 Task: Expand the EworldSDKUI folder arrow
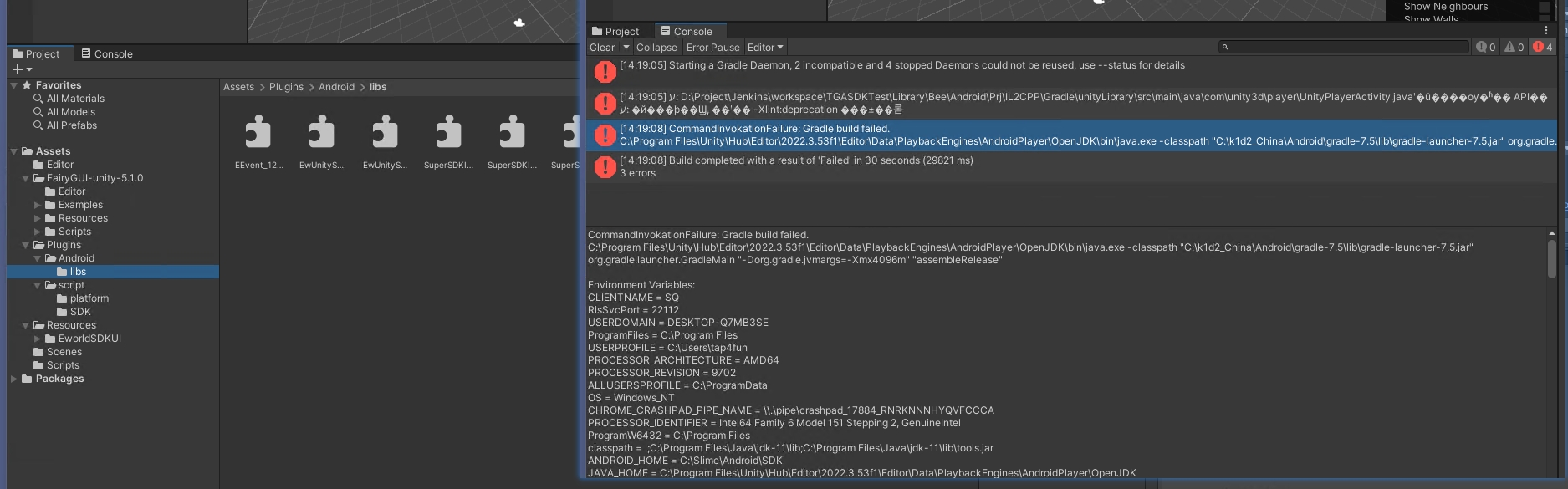click(x=38, y=339)
